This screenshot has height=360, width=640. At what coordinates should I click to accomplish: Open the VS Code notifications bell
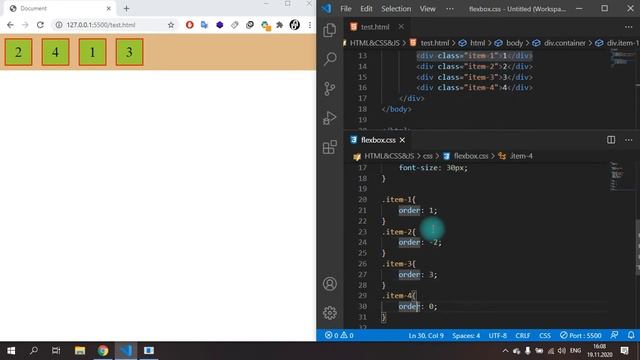pos(631,336)
